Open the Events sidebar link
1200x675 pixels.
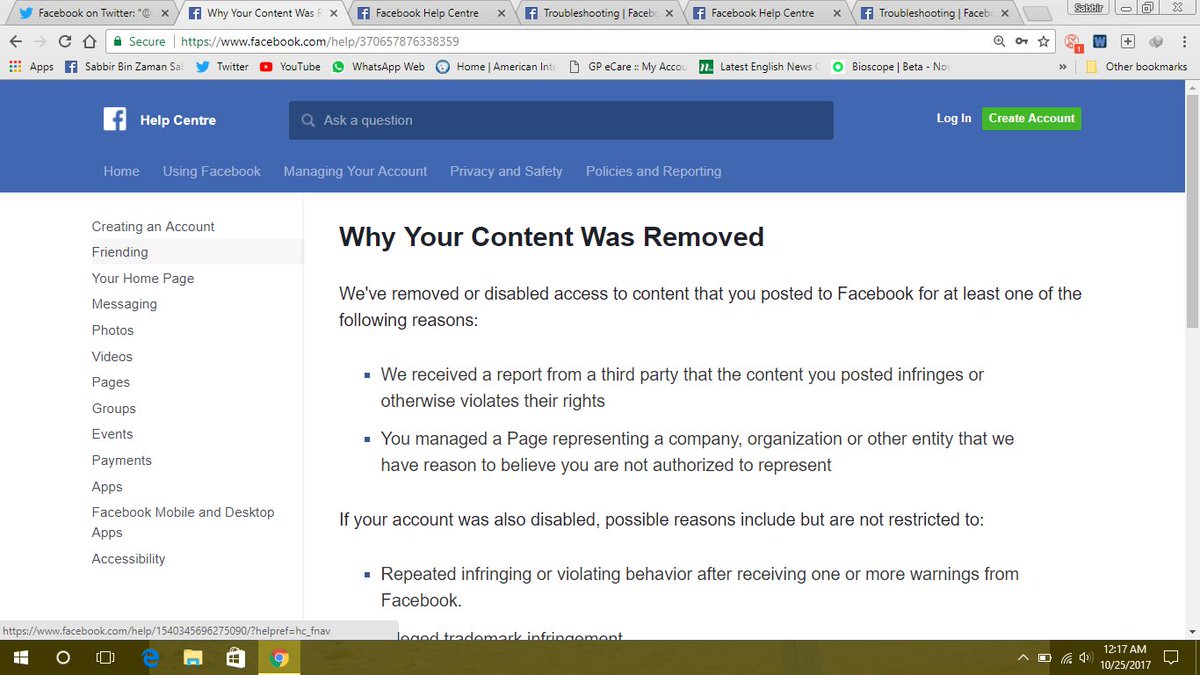112,434
